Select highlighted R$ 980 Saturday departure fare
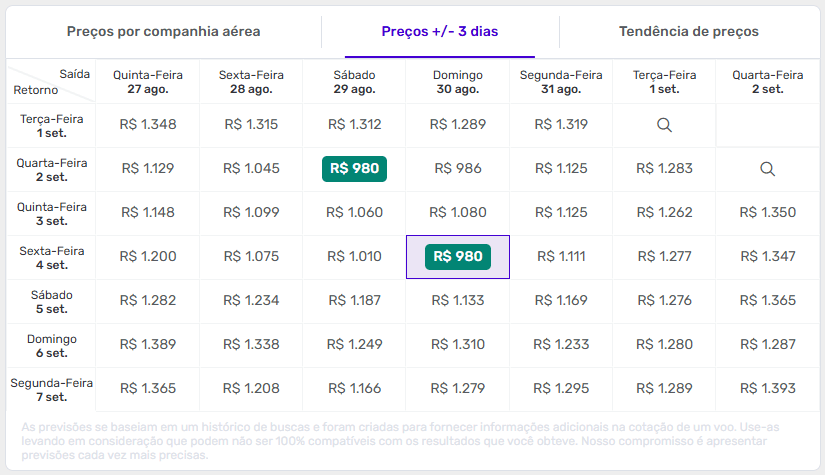The image size is (825, 475). pyautogui.click(x=354, y=168)
